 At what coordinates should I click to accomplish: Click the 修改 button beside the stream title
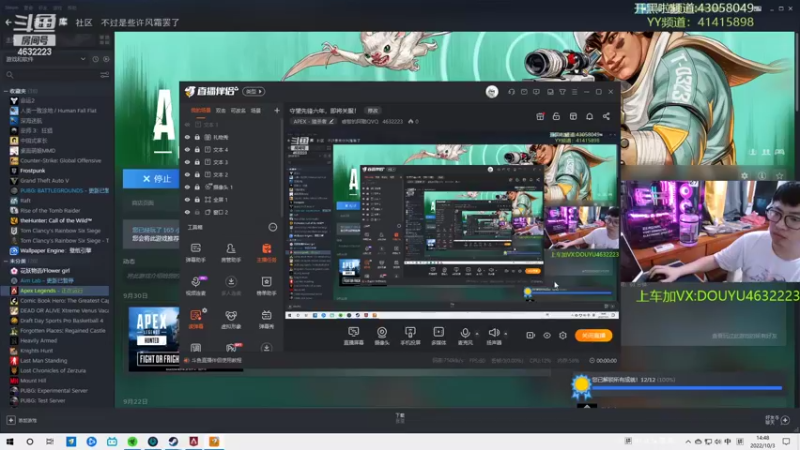click(373, 111)
